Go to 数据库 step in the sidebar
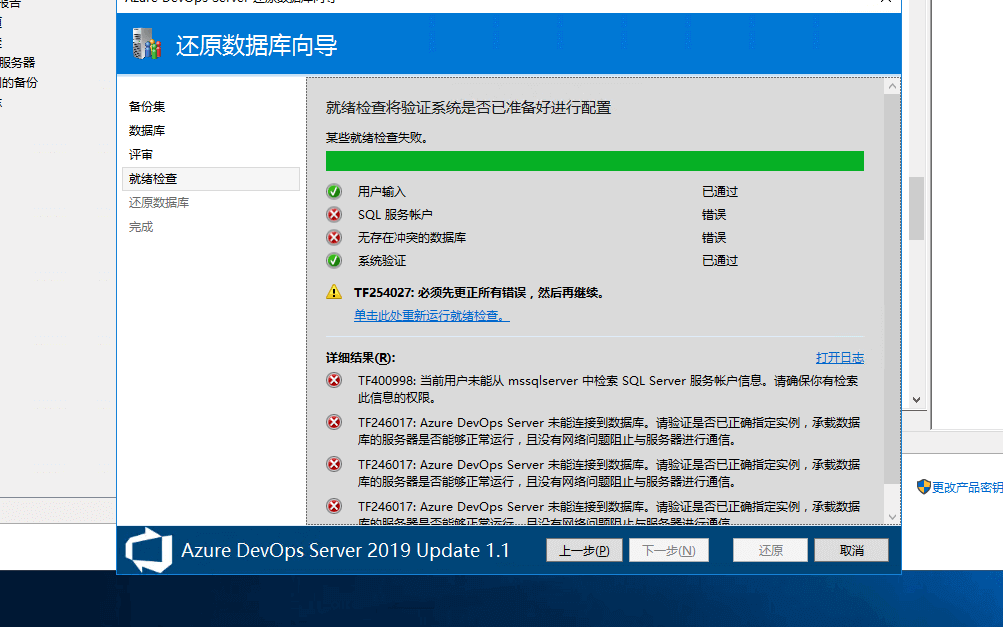Image resolution: width=1003 pixels, height=627 pixels. [147, 131]
